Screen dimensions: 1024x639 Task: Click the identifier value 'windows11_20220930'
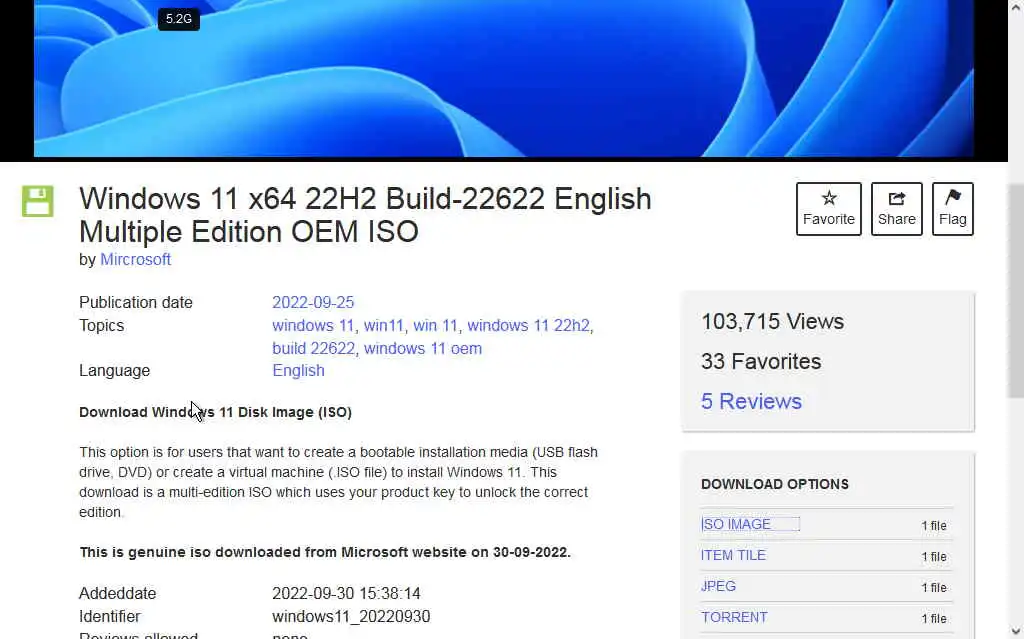[351, 616]
